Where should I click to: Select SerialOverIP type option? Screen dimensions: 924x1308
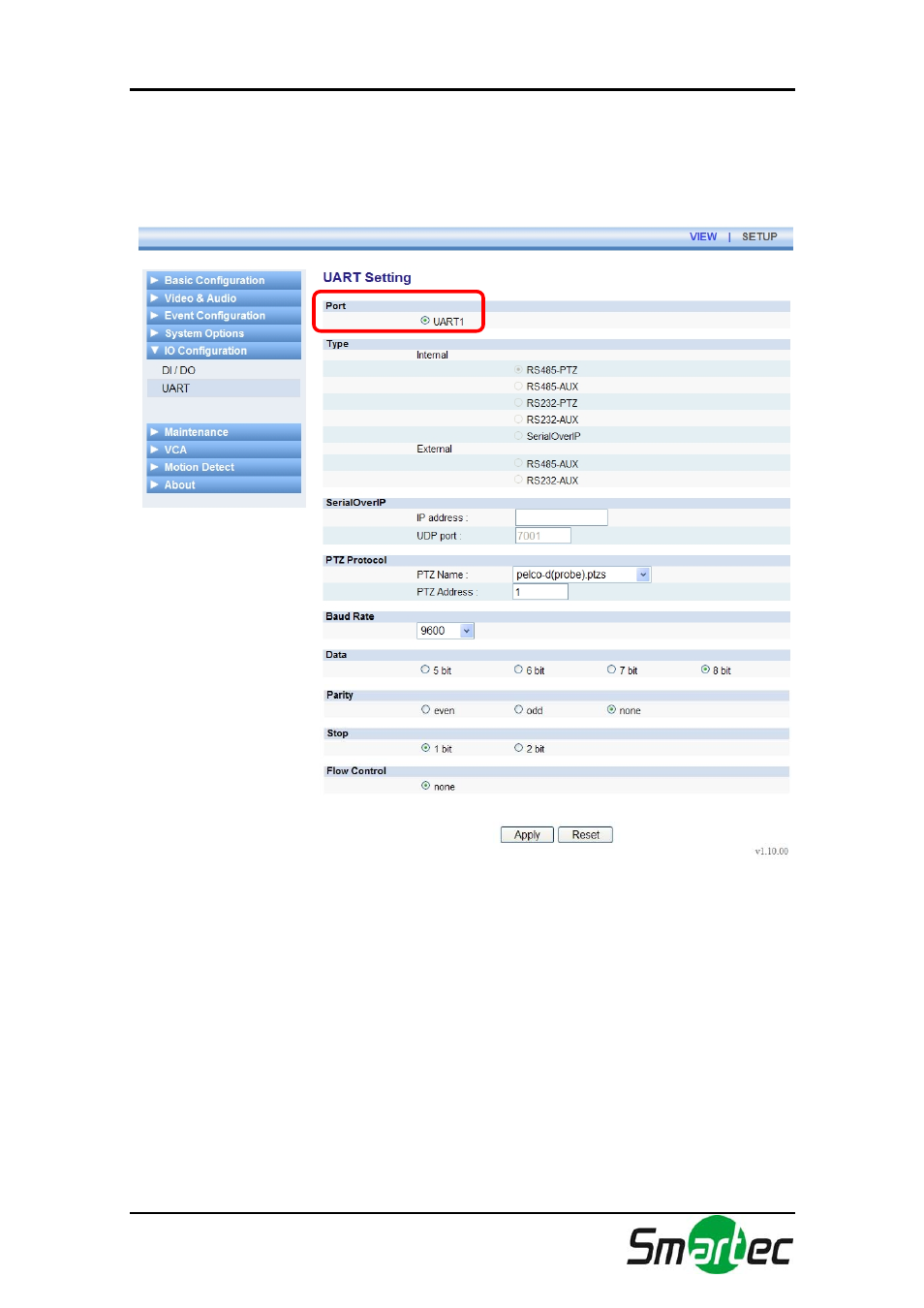(518, 436)
